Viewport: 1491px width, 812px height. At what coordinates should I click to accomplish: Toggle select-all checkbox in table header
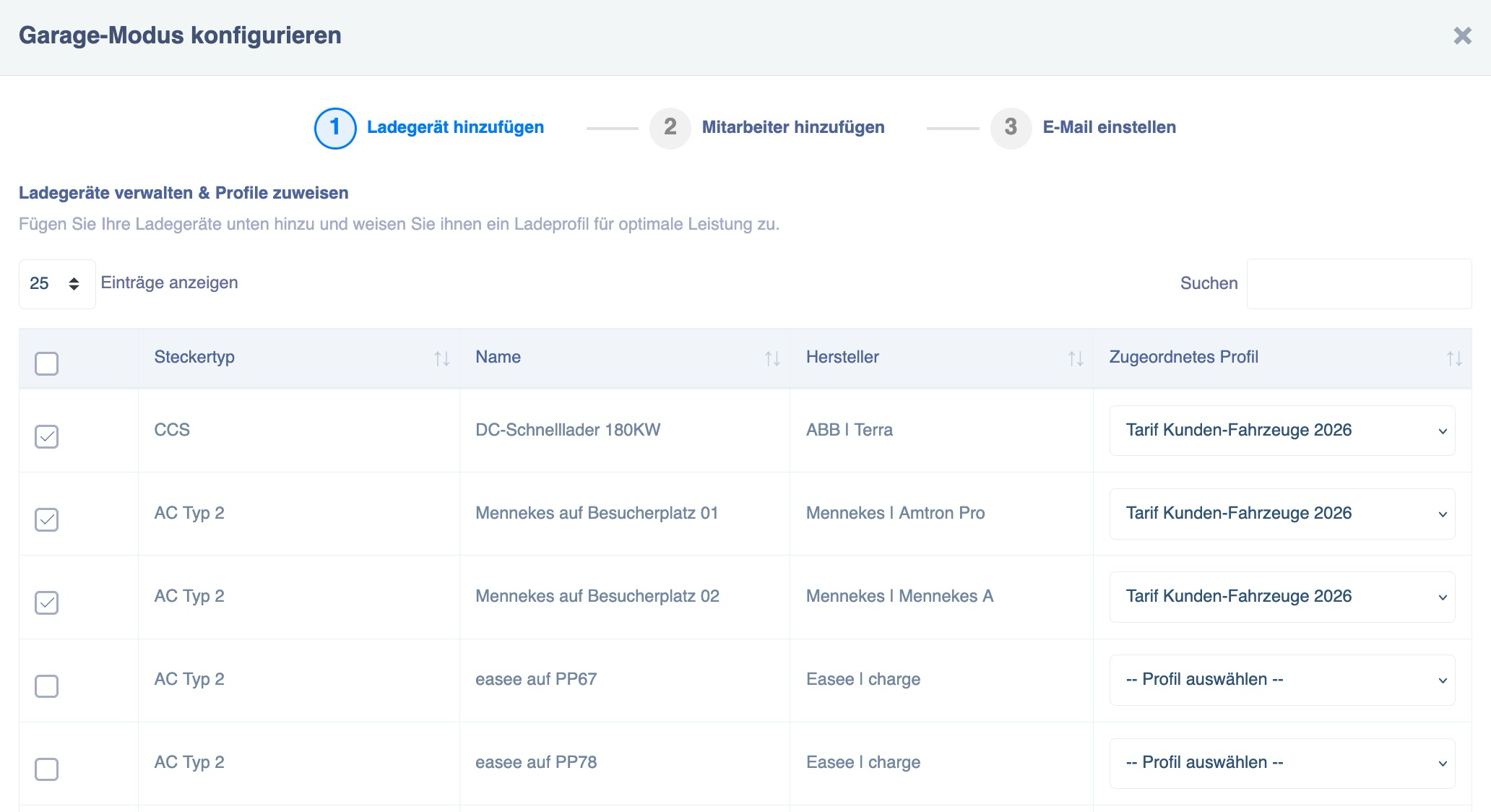47,363
